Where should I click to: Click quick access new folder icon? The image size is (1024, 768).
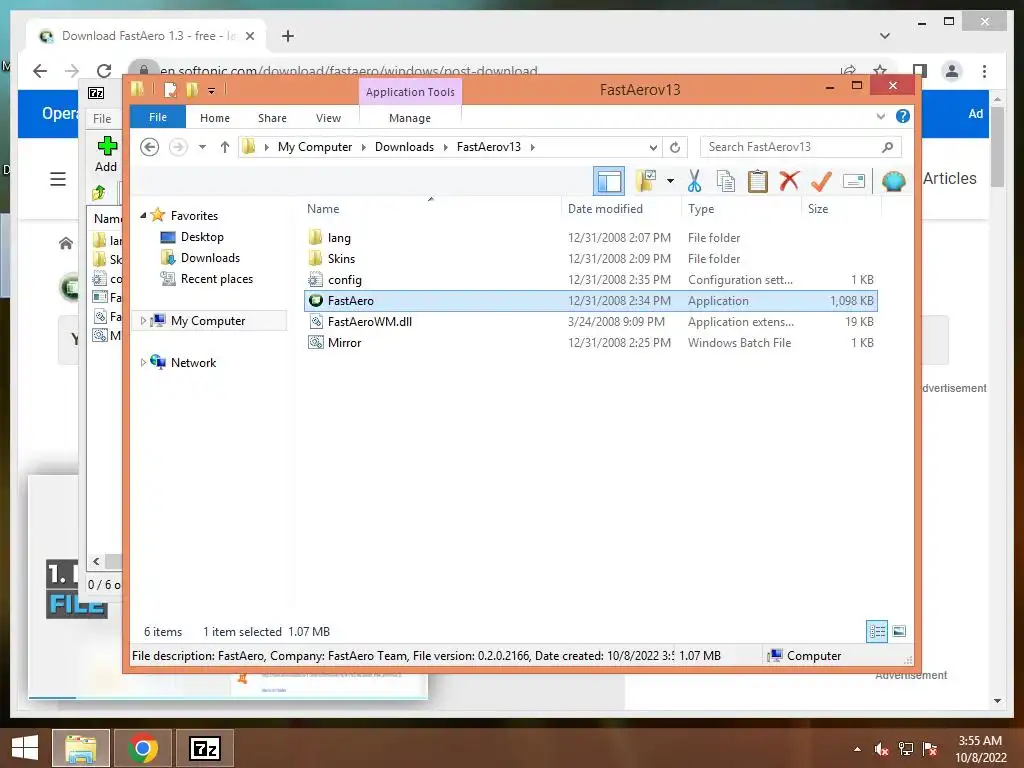192,89
